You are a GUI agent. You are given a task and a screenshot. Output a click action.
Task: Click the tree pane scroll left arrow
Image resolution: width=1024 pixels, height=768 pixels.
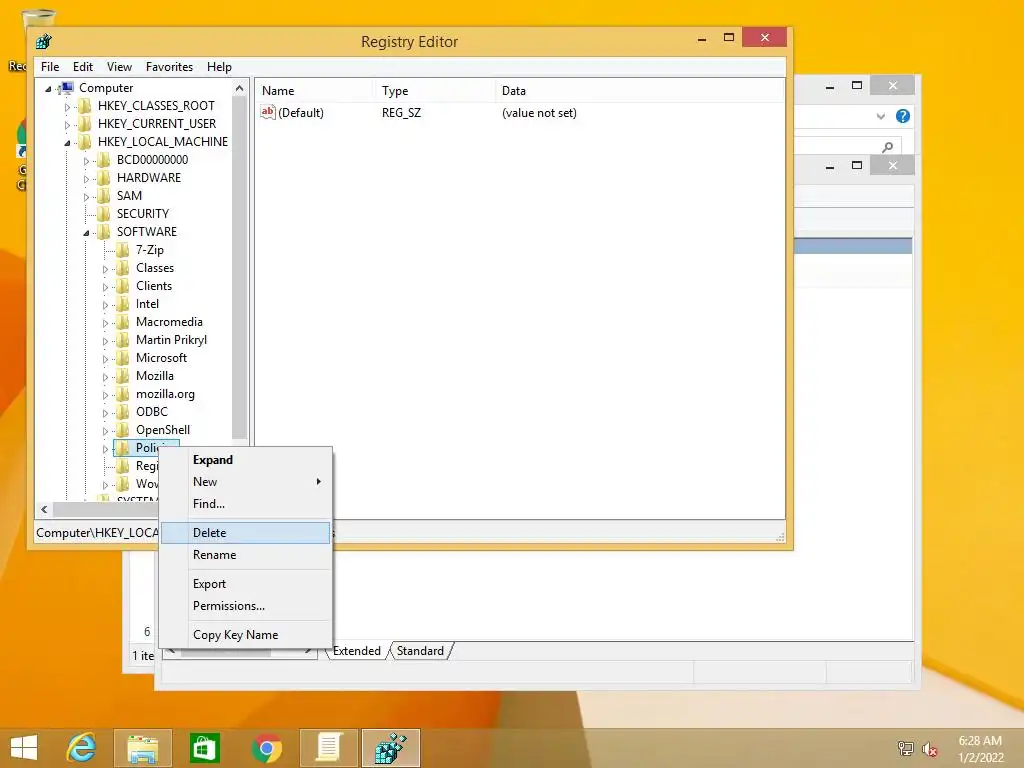(x=44, y=509)
